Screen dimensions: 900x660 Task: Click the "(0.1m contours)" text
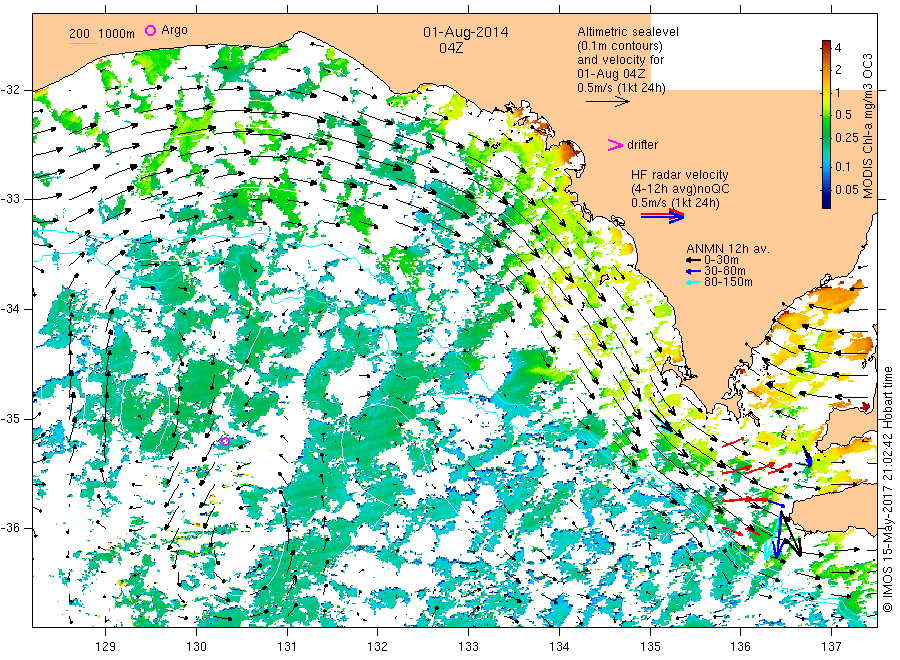pyautogui.click(x=620, y=46)
